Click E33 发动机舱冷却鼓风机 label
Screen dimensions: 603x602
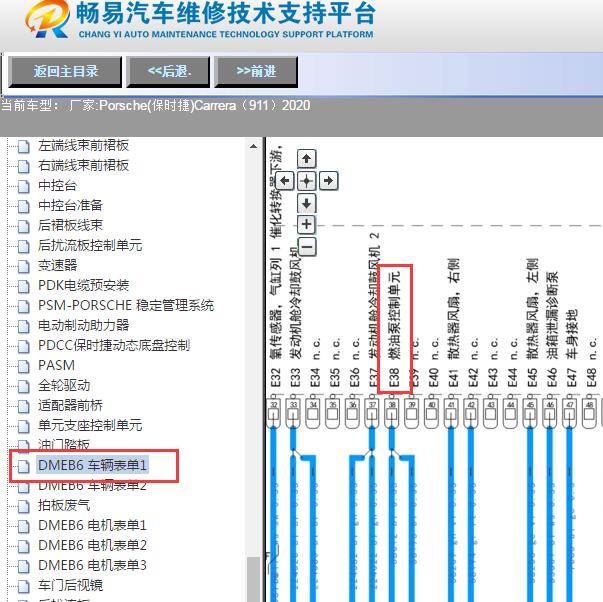(295, 317)
